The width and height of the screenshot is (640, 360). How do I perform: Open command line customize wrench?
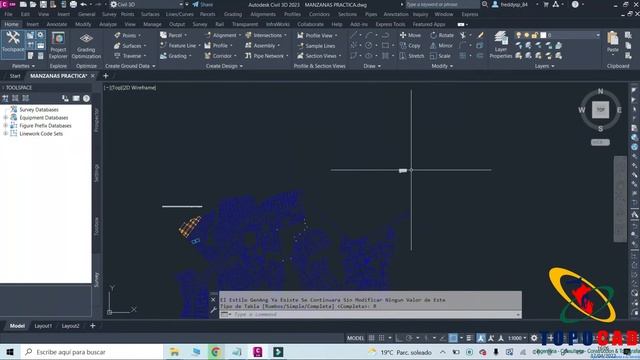click(213, 310)
